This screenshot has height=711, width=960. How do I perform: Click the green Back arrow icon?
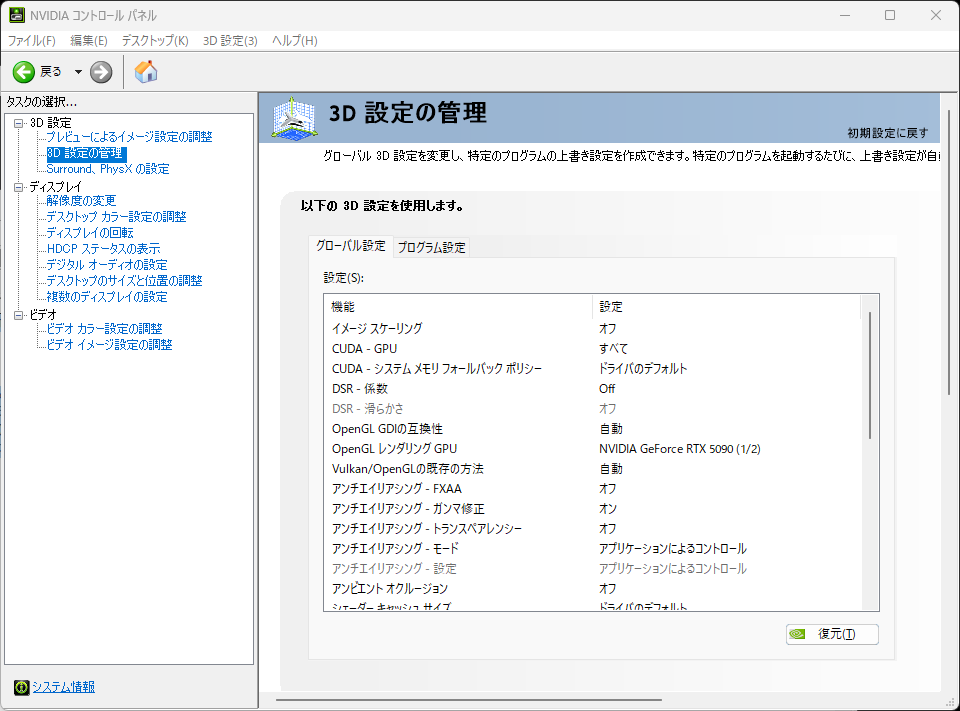point(24,72)
